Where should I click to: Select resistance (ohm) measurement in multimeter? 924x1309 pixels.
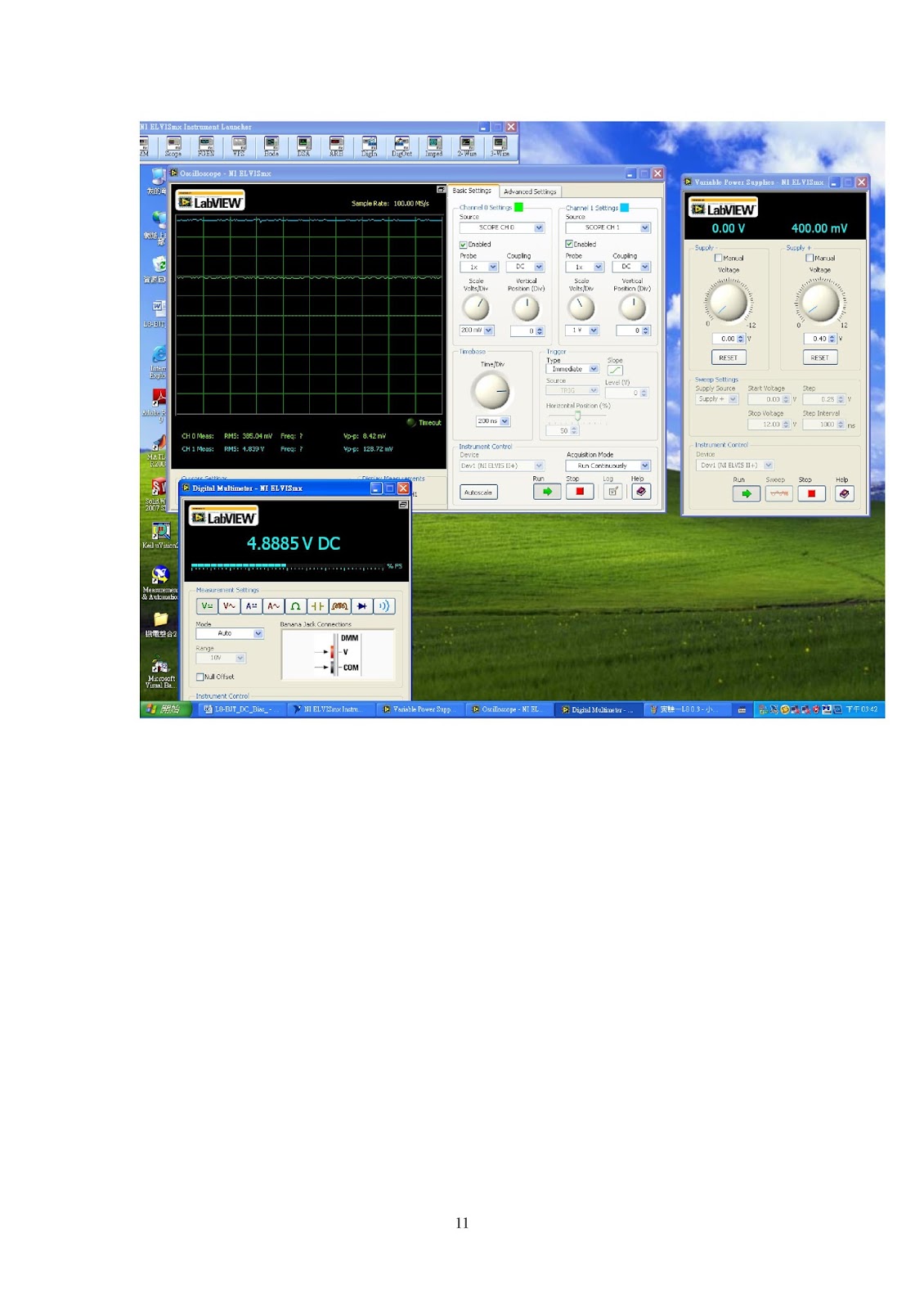(x=295, y=606)
